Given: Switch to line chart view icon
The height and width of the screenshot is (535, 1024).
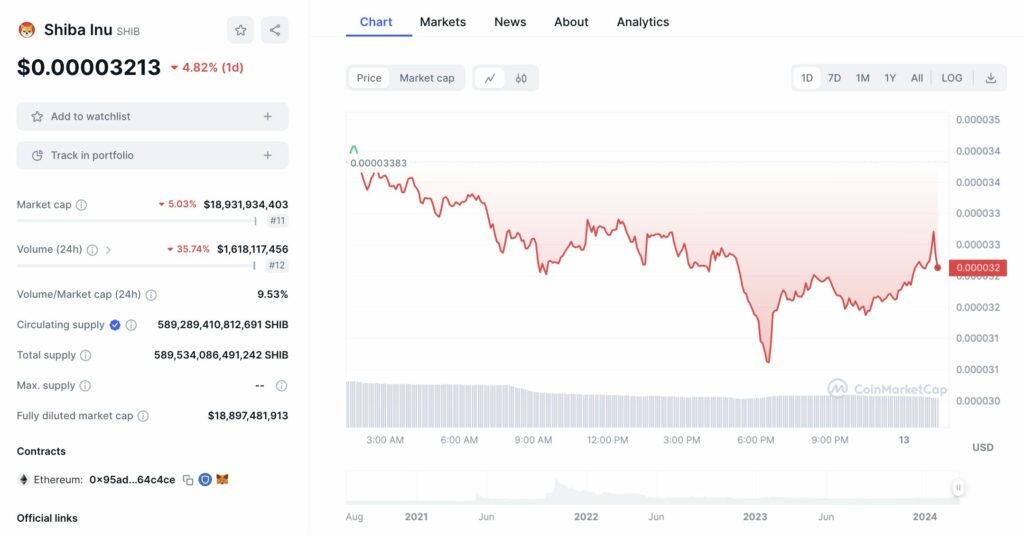Looking at the screenshot, I should click(490, 78).
